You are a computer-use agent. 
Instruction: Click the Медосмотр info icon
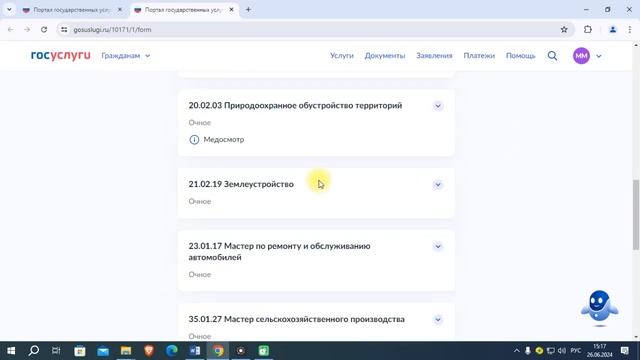(x=194, y=140)
